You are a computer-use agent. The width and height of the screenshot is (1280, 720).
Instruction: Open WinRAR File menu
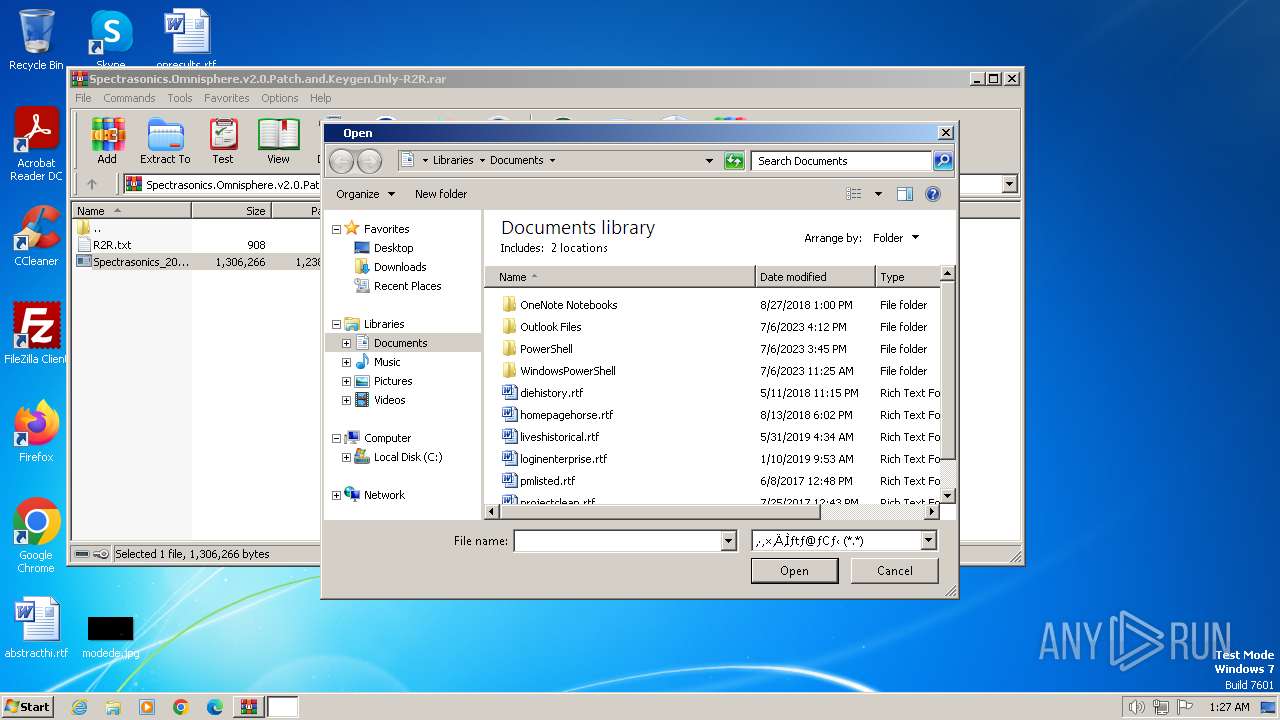pos(83,98)
